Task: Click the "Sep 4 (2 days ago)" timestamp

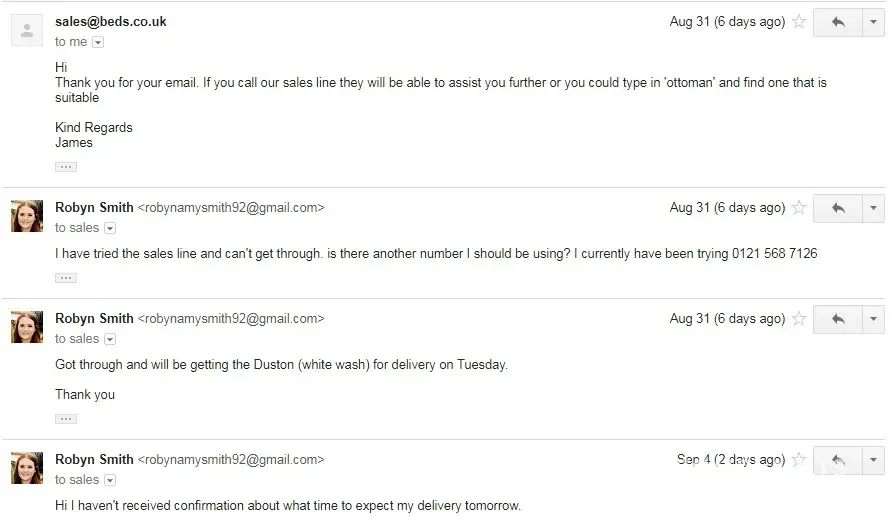Action: [730, 460]
